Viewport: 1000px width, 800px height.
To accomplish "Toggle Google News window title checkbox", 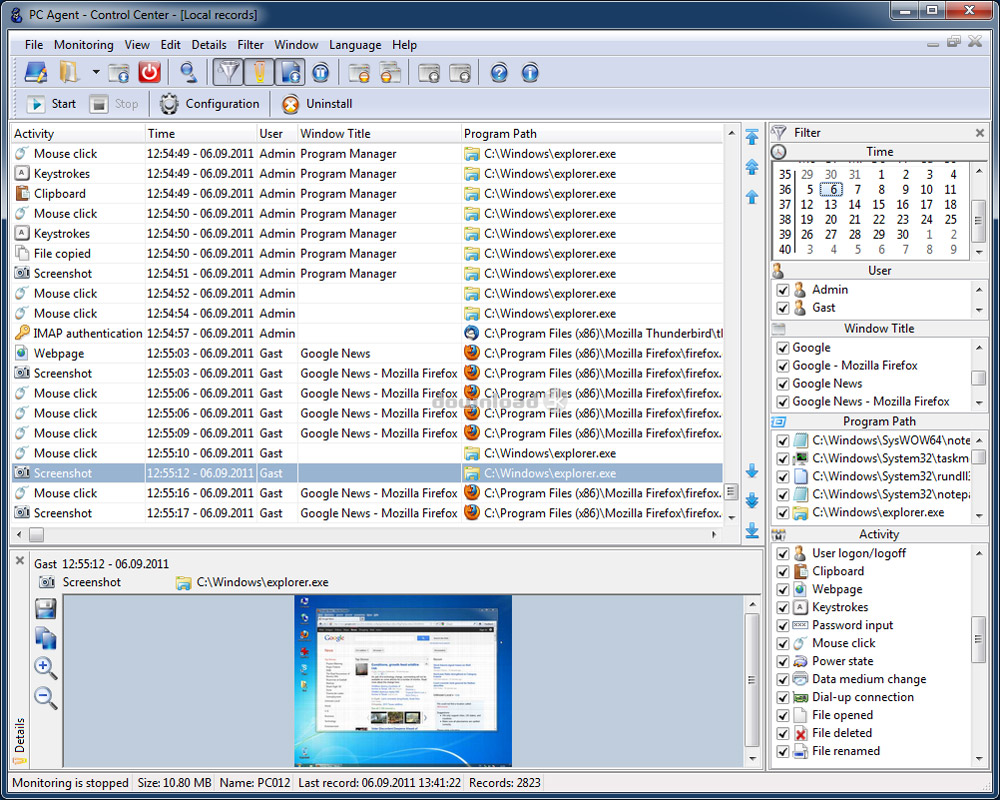I will [783, 383].
